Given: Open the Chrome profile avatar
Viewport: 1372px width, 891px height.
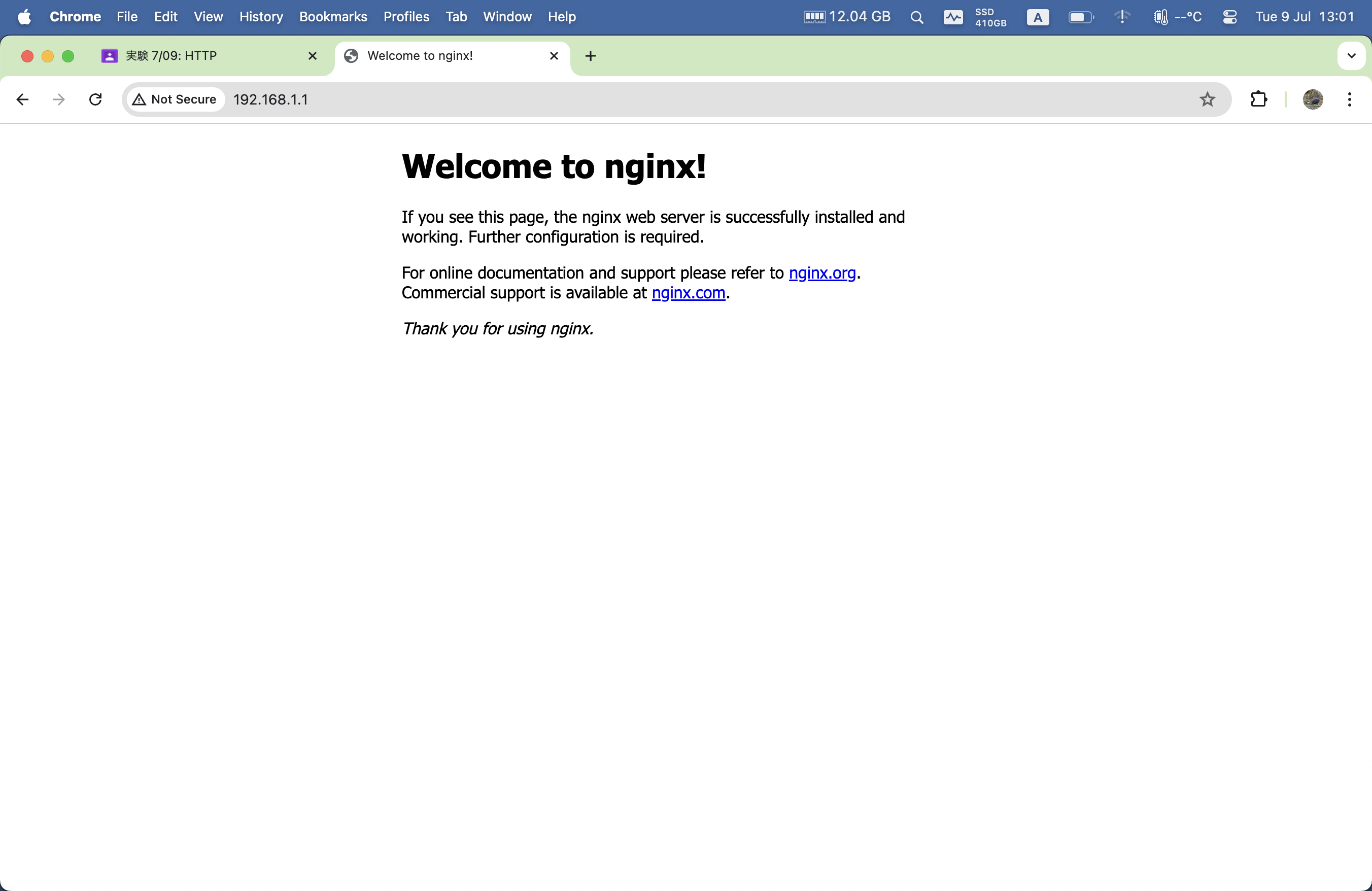Looking at the screenshot, I should 1313,99.
